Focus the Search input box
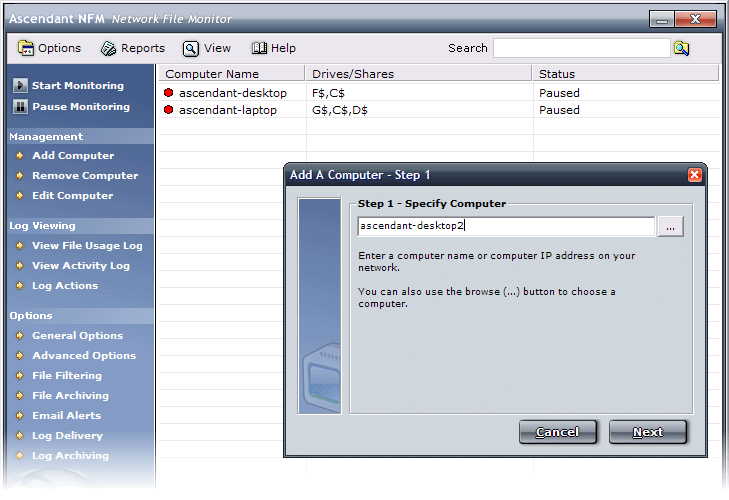This screenshot has height=500, width=729. (x=581, y=48)
